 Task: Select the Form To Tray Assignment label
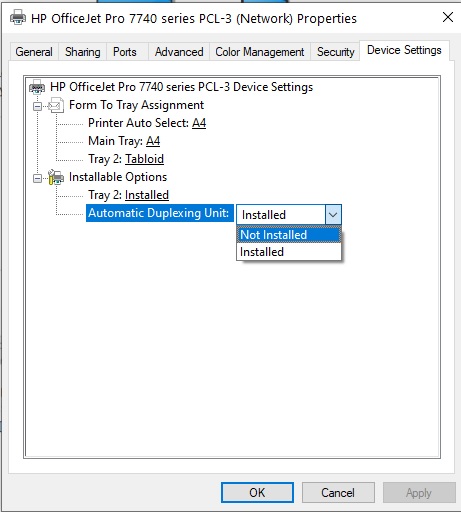pyautogui.click(x=136, y=105)
